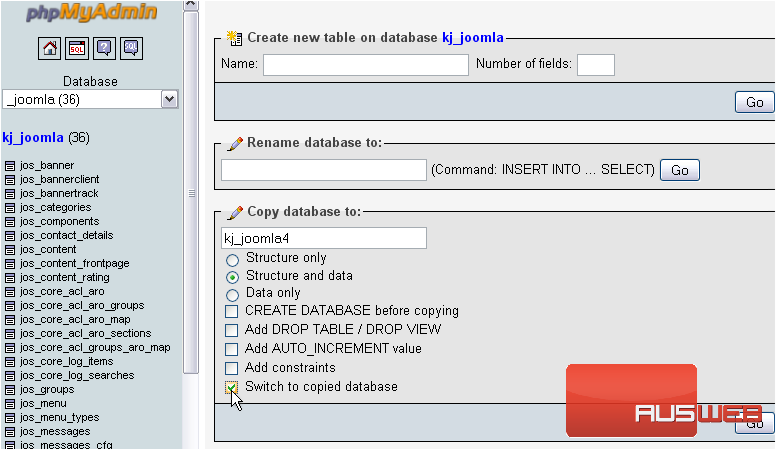
Task: Click browse icon beside jos_banner table
Action: tap(10, 166)
